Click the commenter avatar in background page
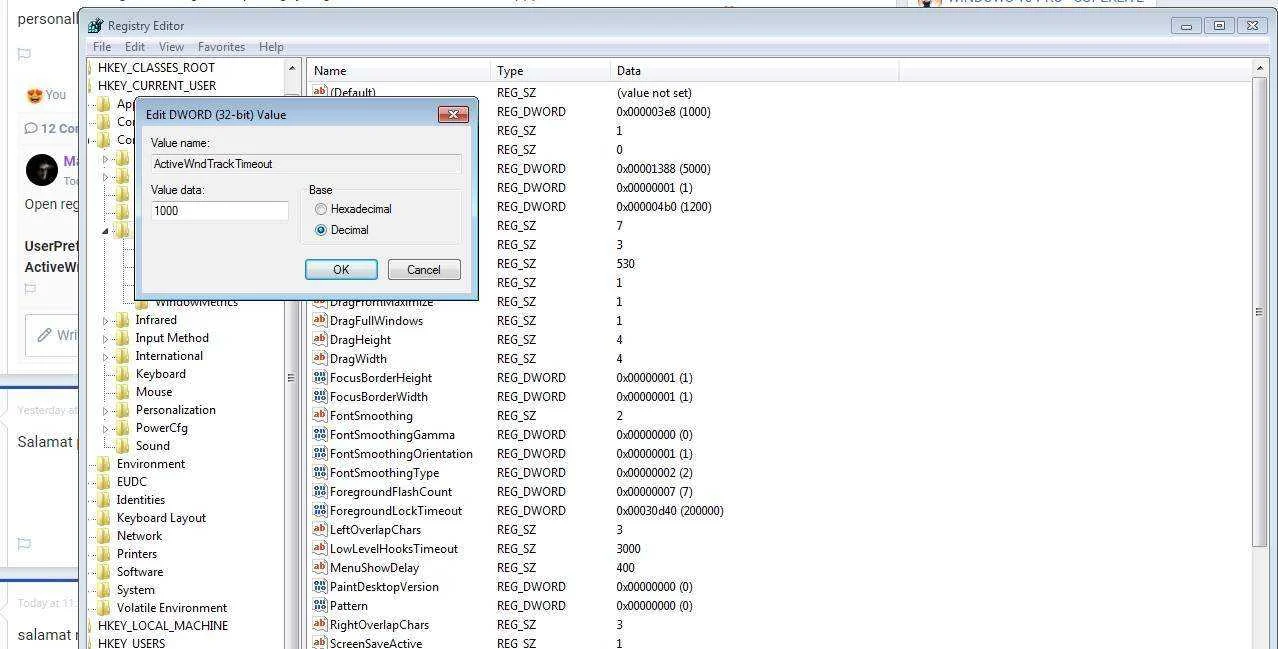Screen dimensions: 1278x649 pos(42,170)
